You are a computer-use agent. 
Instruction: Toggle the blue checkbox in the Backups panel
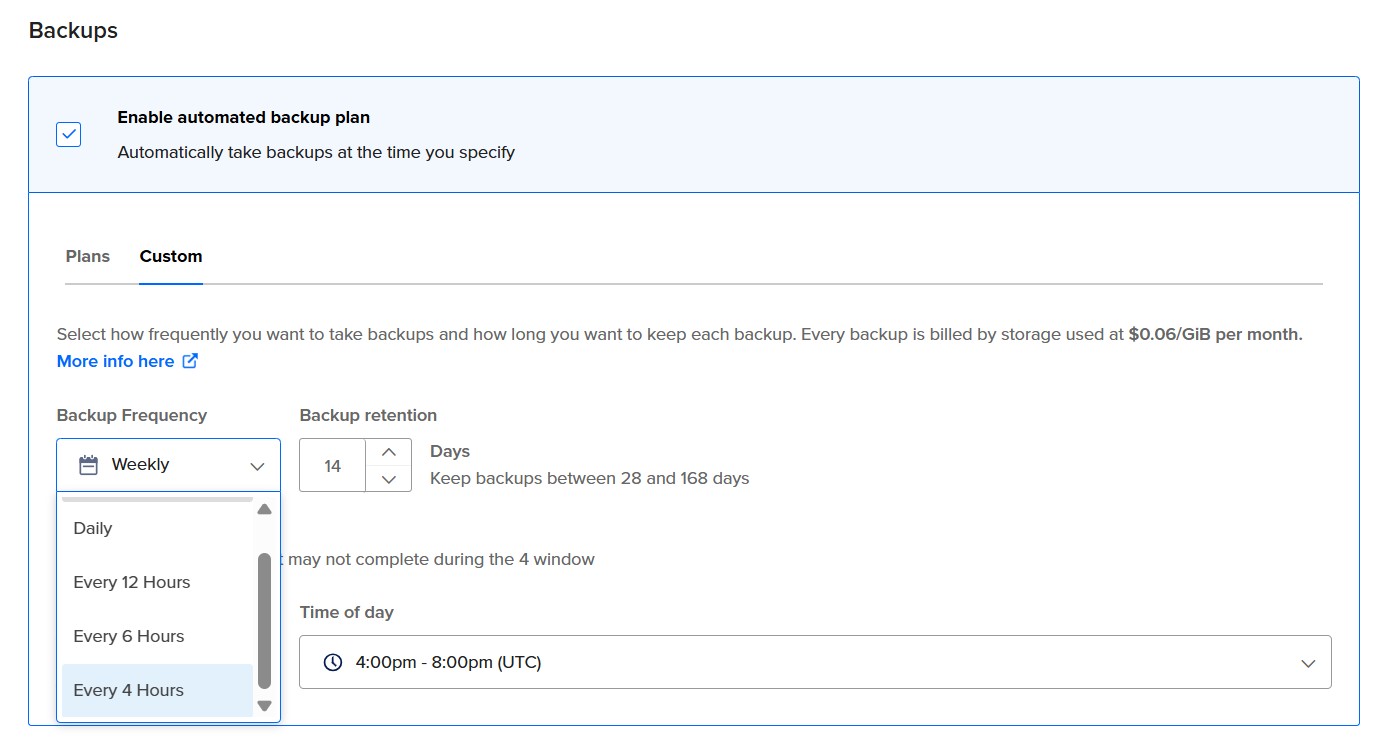pyautogui.click(x=67, y=133)
